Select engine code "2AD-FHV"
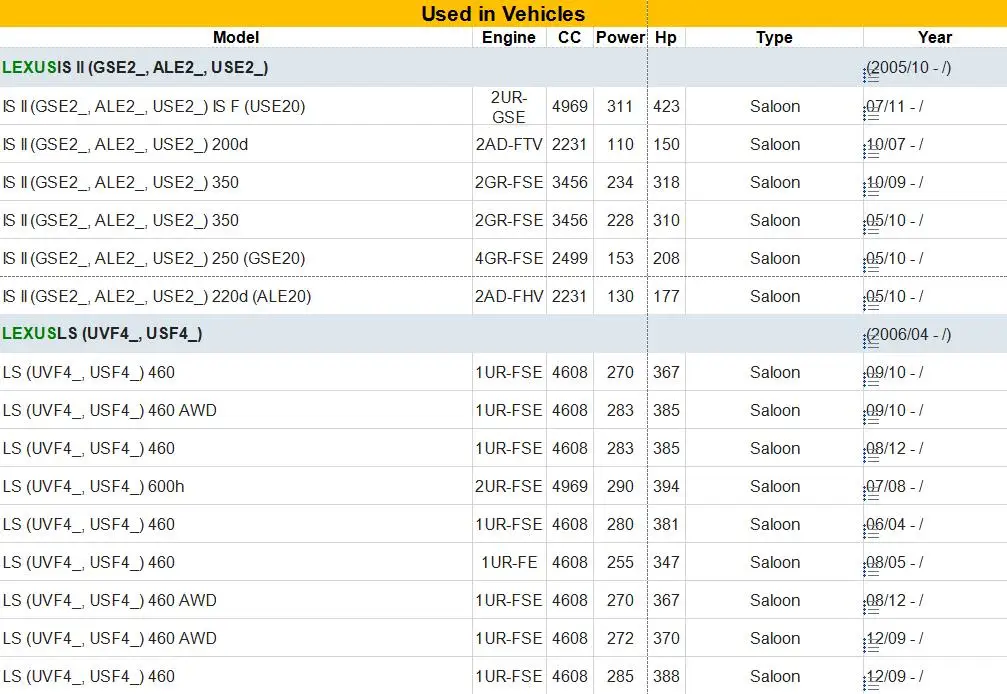1007x694 pixels. pos(509,297)
